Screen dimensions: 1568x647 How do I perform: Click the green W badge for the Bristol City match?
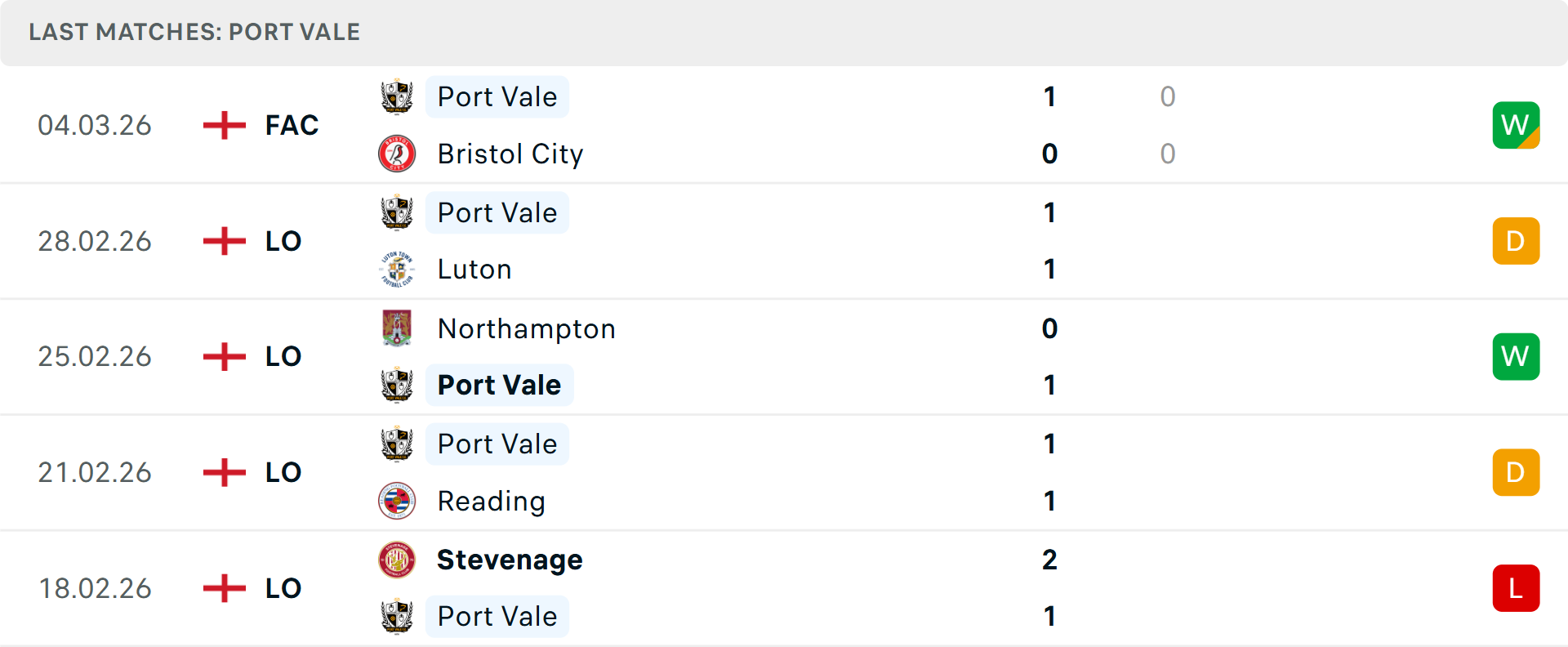(x=1516, y=125)
